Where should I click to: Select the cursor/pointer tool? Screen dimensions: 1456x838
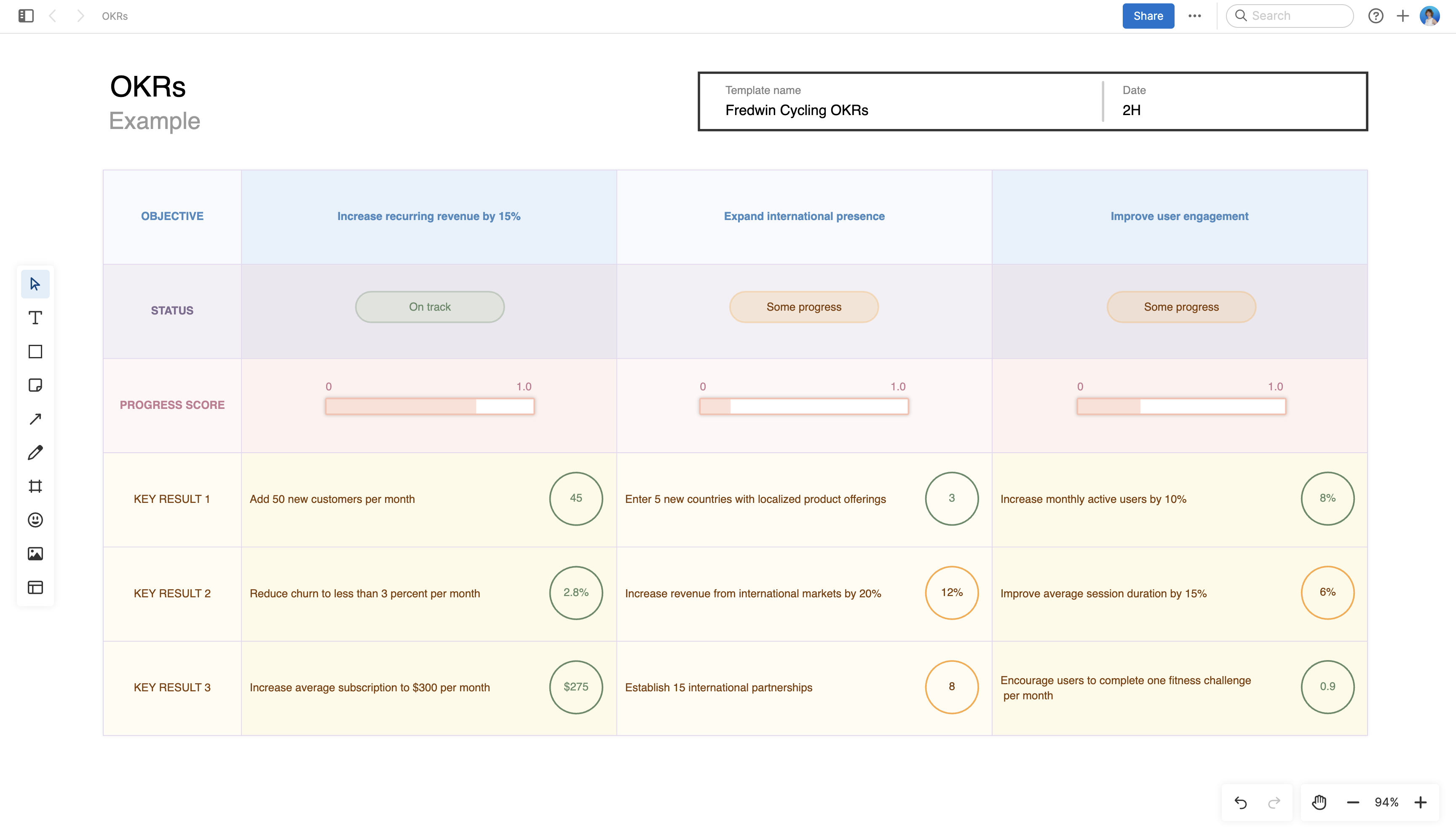click(35, 284)
